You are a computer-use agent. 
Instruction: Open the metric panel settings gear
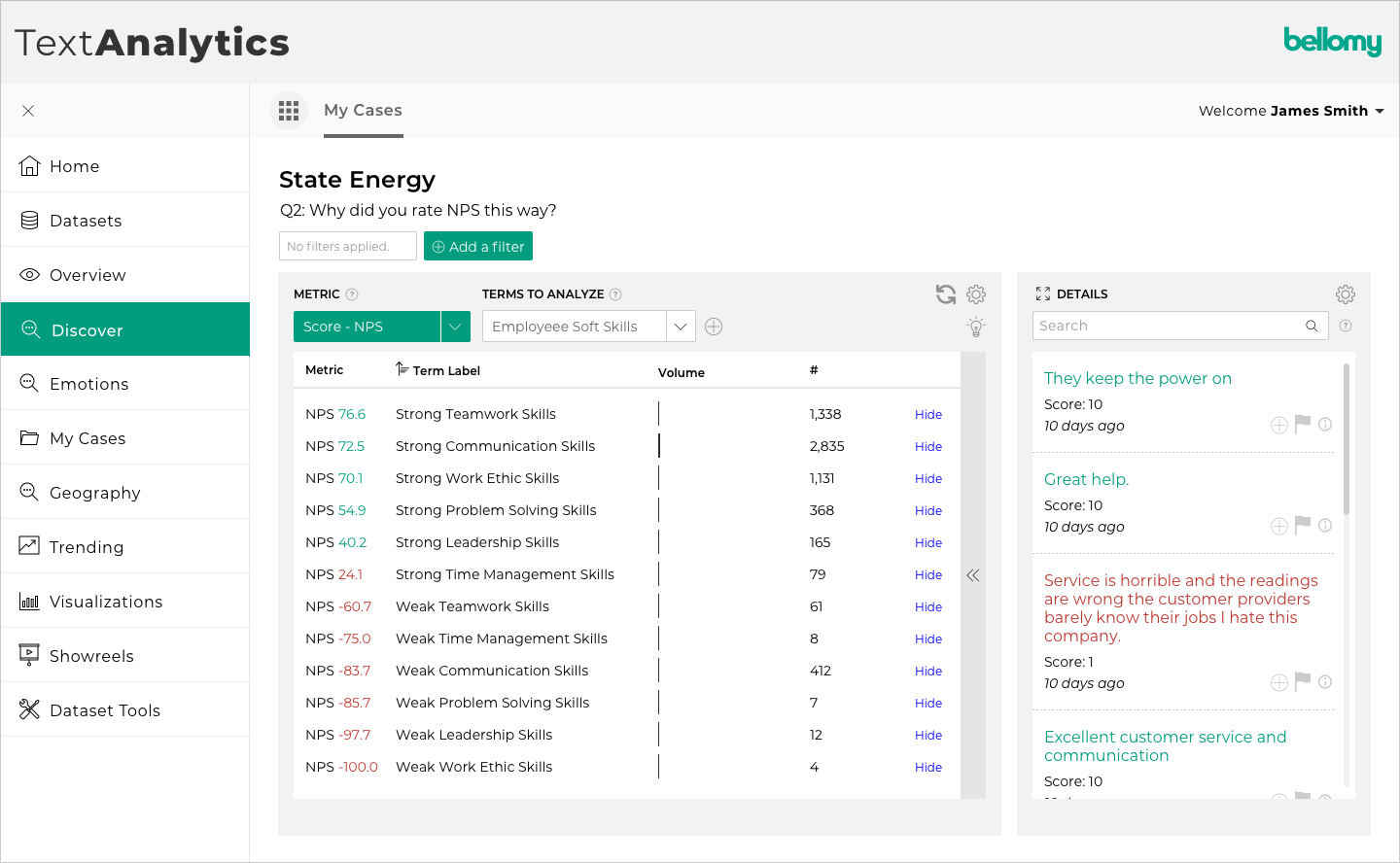[x=976, y=294]
